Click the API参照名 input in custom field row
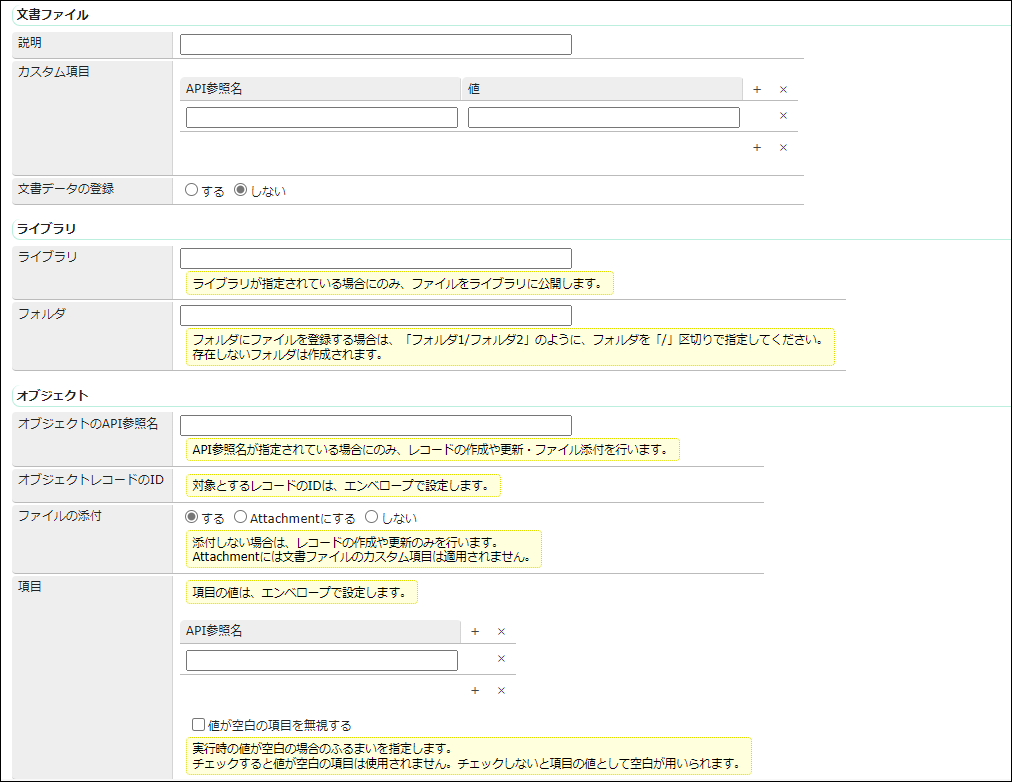1012x782 pixels. [x=320, y=117]
